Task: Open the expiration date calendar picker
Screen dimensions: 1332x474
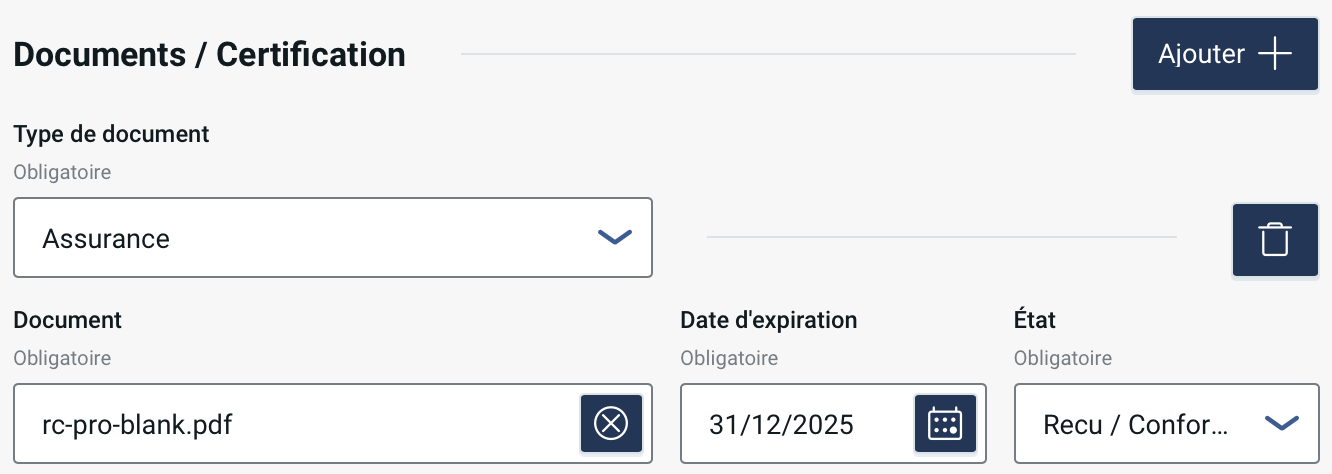Action: 945,424
